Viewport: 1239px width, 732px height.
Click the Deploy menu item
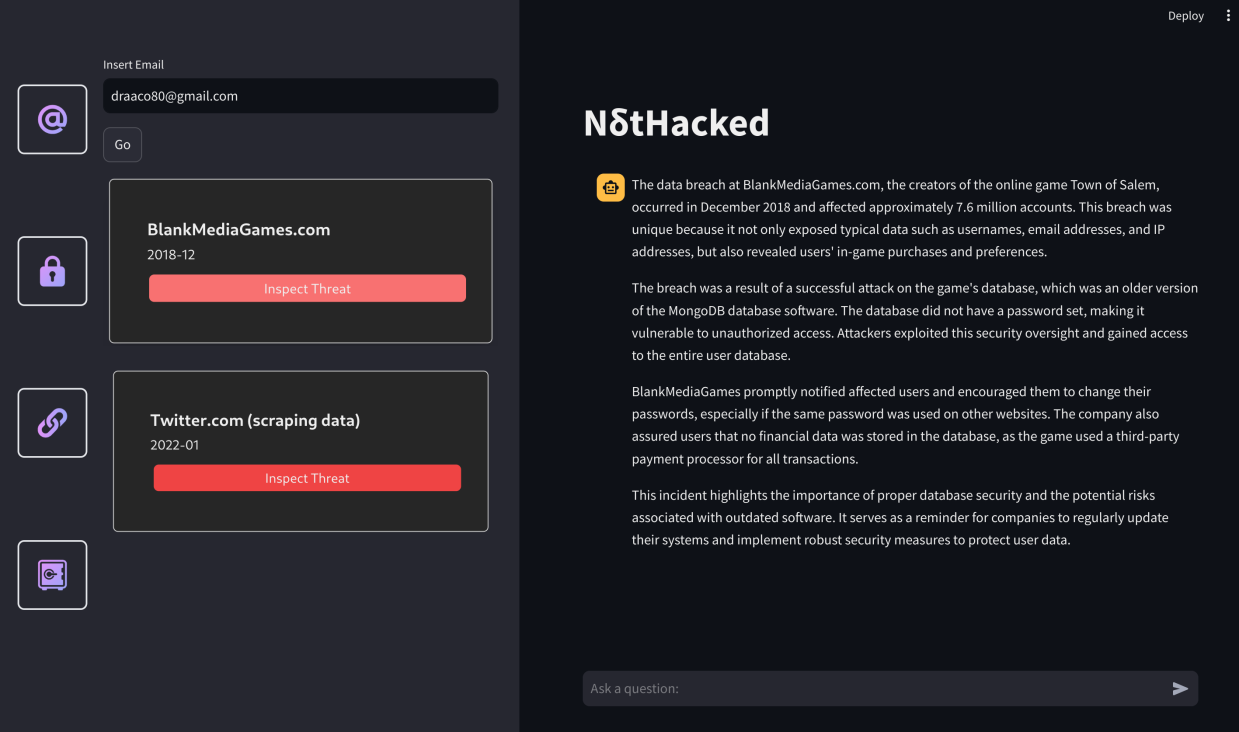coord(1186,16)
